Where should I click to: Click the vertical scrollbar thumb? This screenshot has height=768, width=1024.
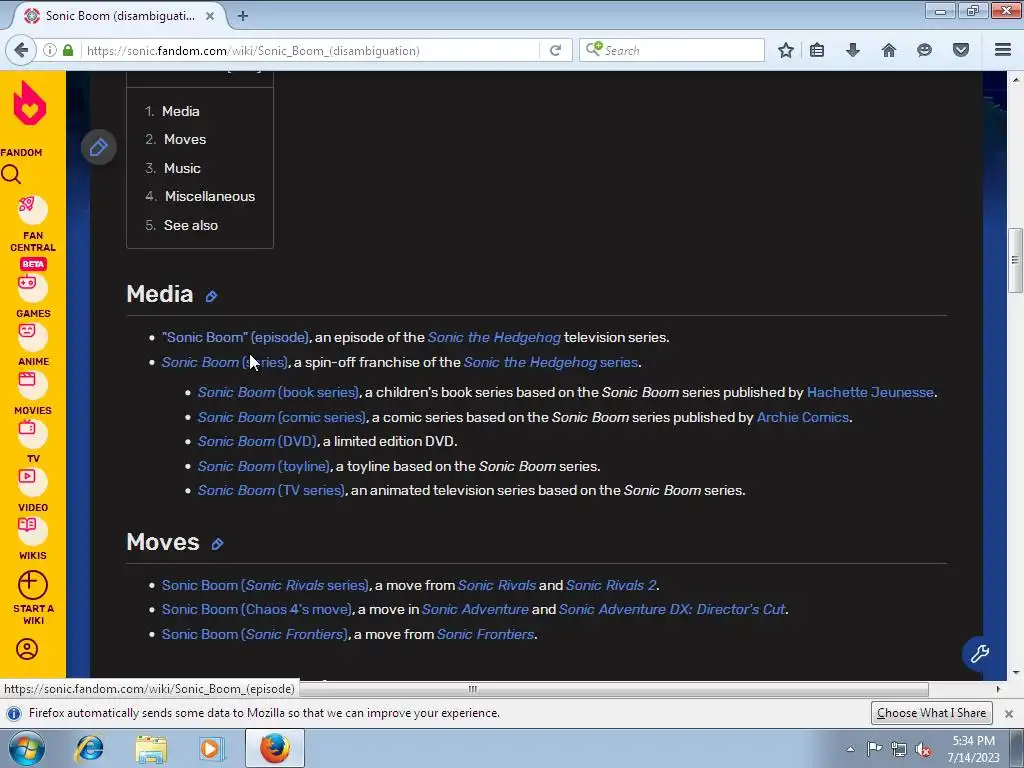pos(1015,260)
